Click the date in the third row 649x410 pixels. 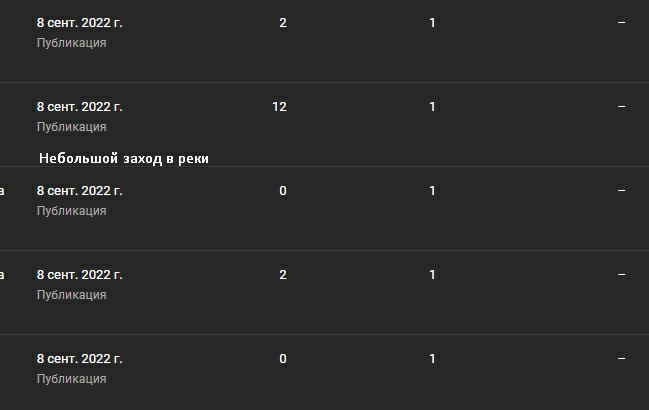point(79,190)
